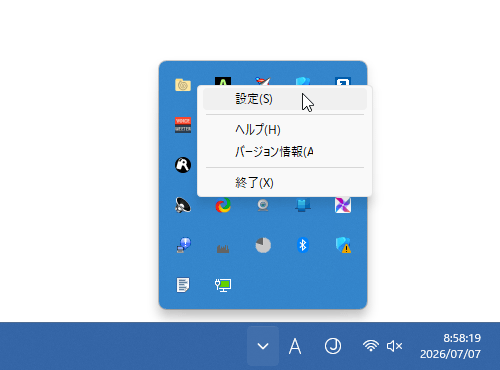Click the globe with exclamation network icon
This screenshot has height=370, width=500.
[x=183, y=245]
